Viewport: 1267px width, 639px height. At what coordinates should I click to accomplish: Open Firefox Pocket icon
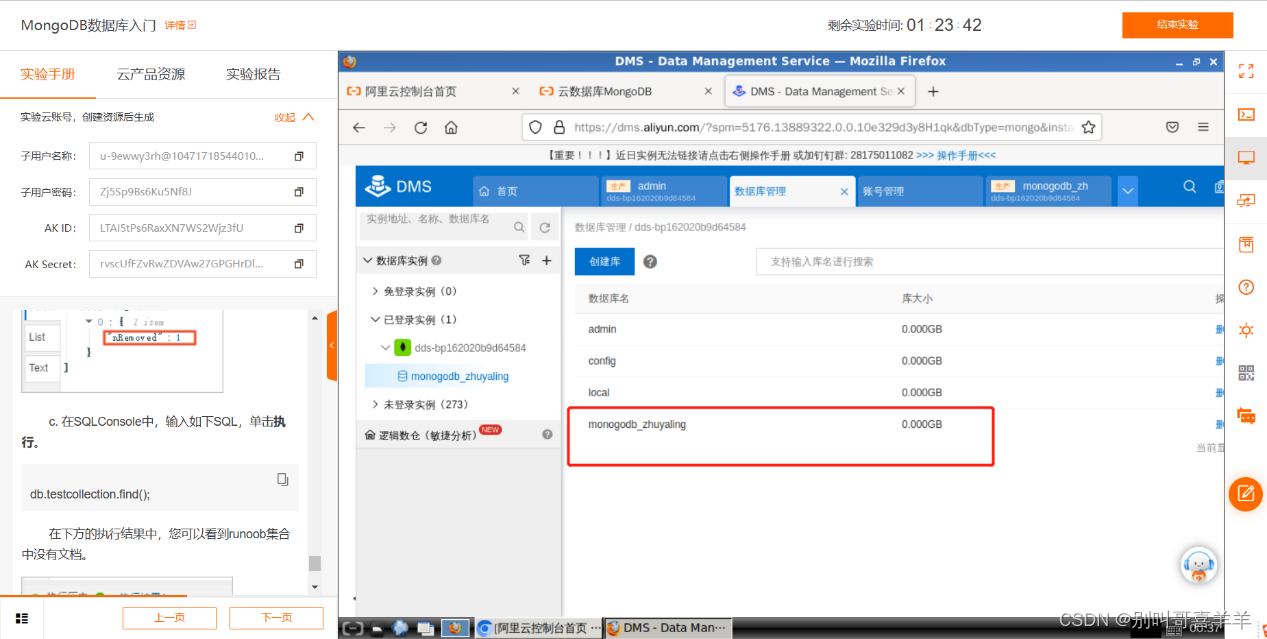click(1172, 127)
